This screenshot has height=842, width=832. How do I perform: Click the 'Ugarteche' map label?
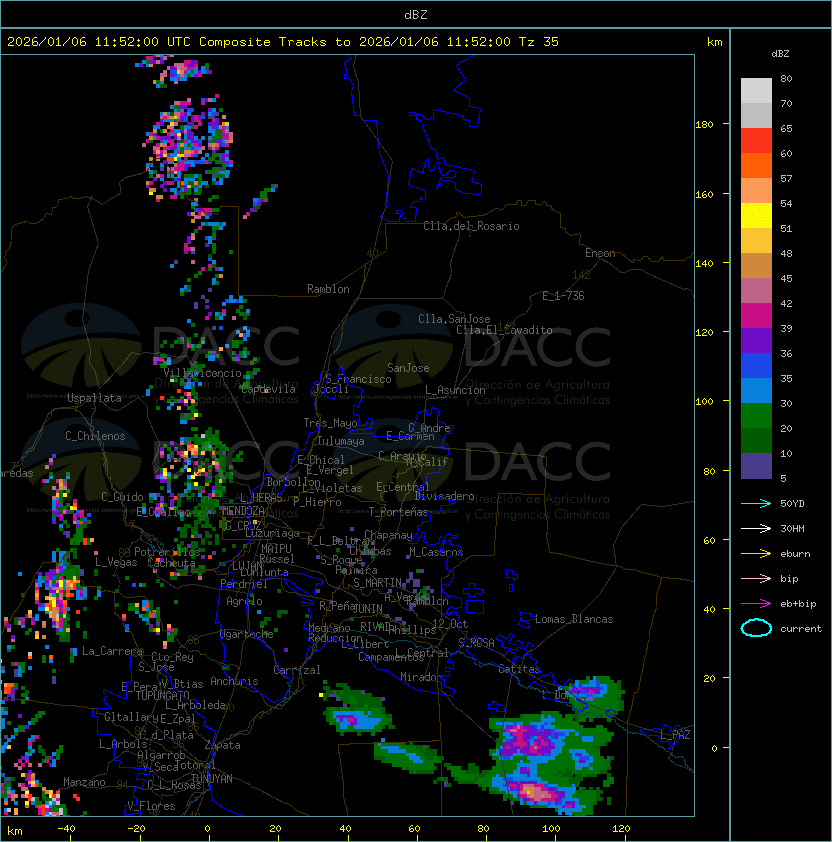click(x=247, y=634)
